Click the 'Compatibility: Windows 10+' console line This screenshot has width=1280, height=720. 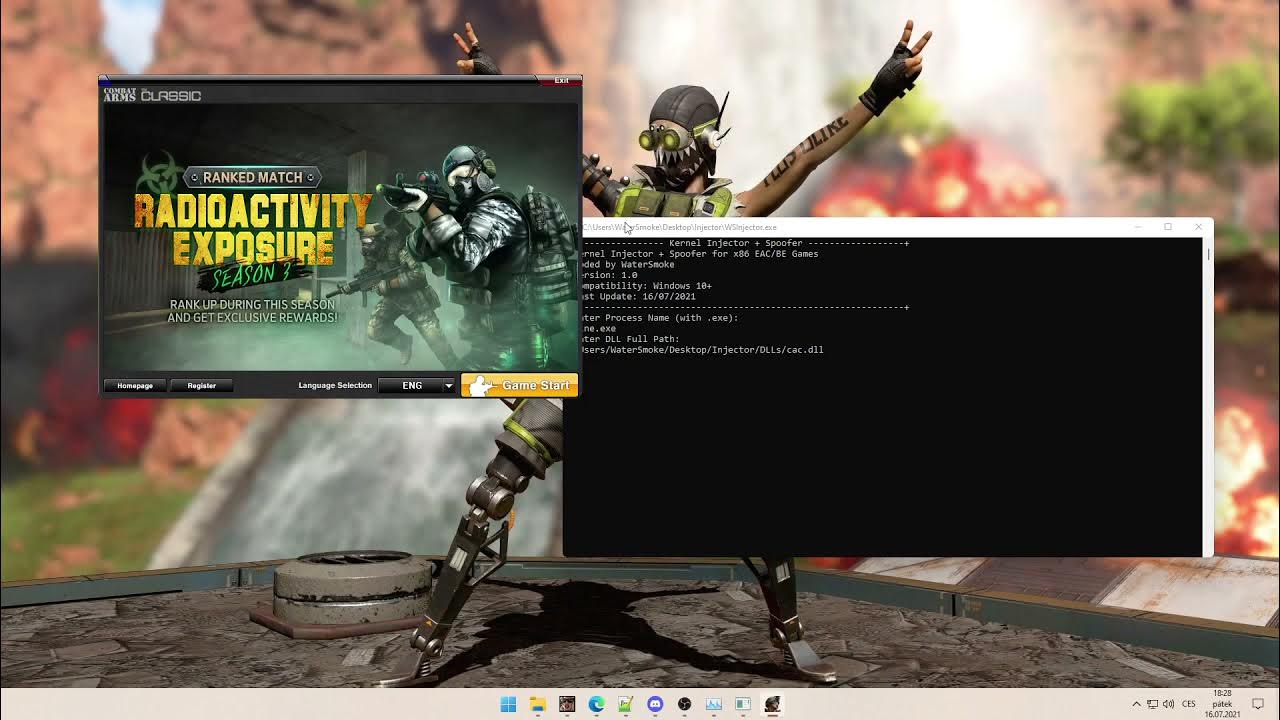click(647, 286)
